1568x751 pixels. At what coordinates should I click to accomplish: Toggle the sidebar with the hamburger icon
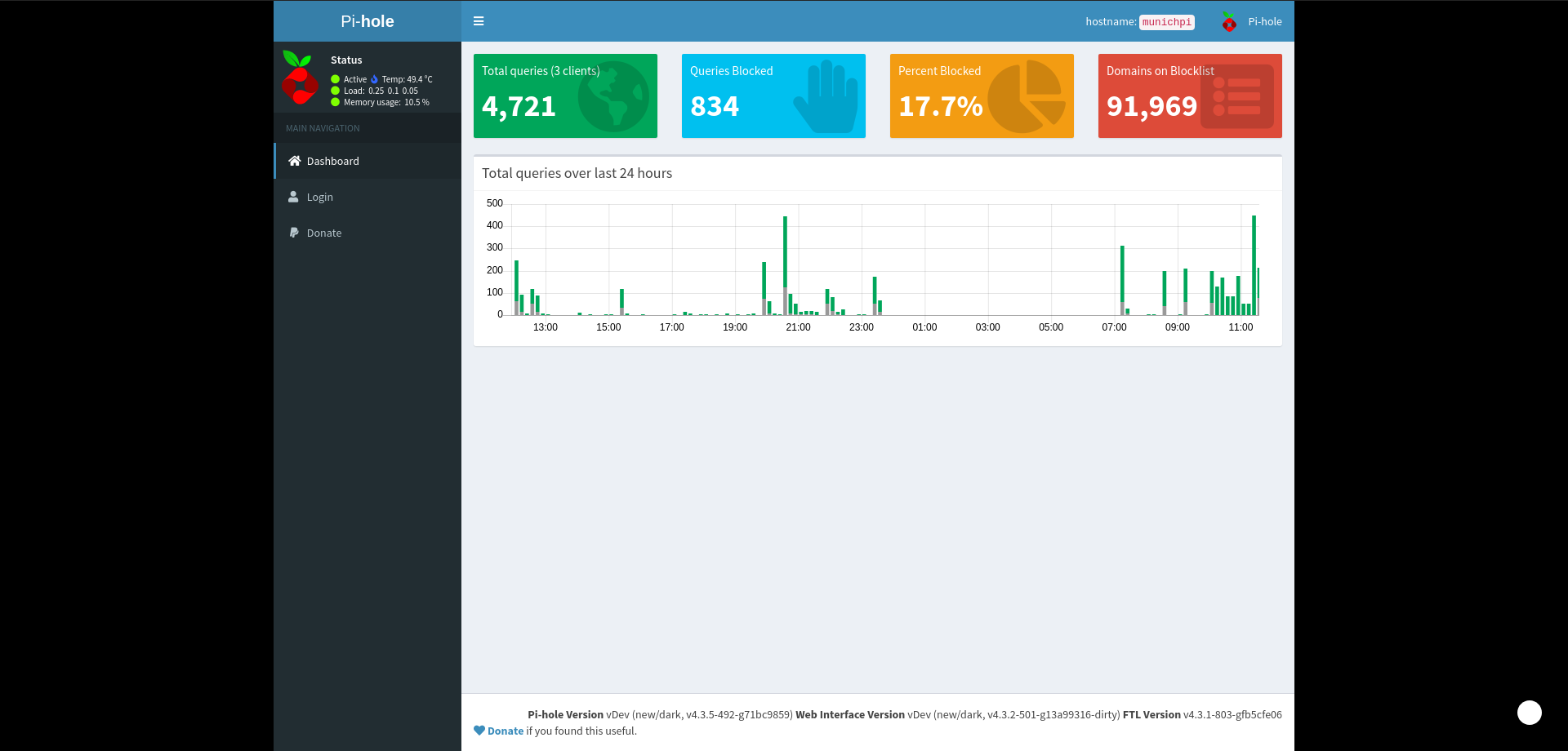[x=479, y=21]
